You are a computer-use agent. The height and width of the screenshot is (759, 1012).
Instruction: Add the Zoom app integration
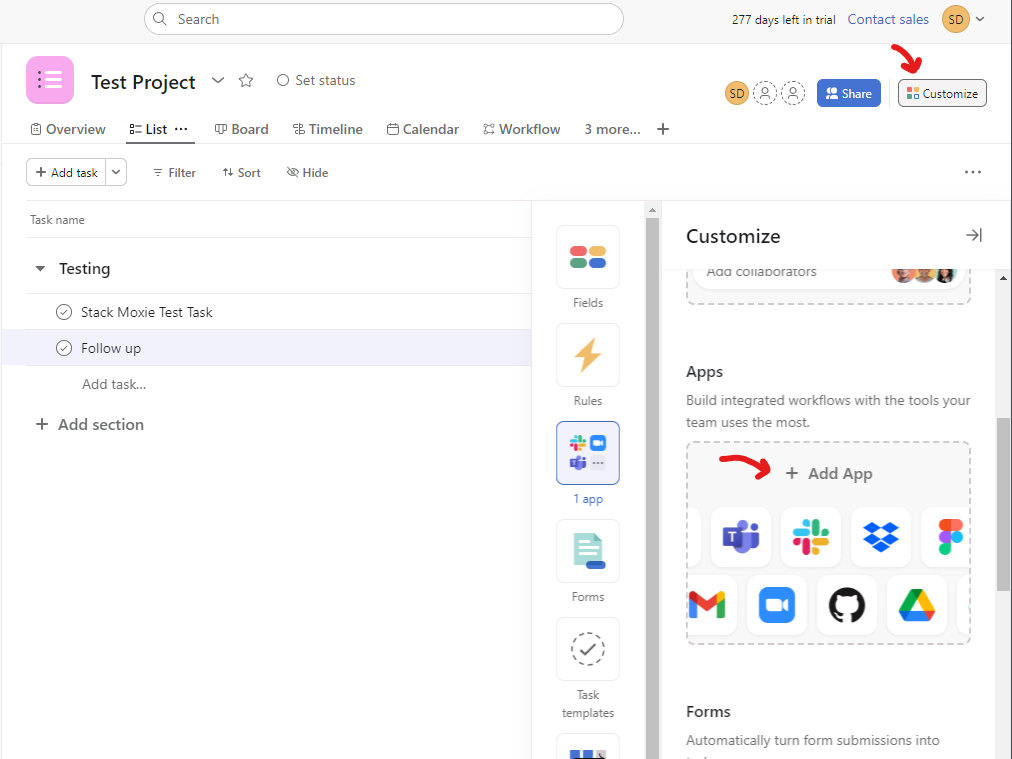[x=776, y=605]
